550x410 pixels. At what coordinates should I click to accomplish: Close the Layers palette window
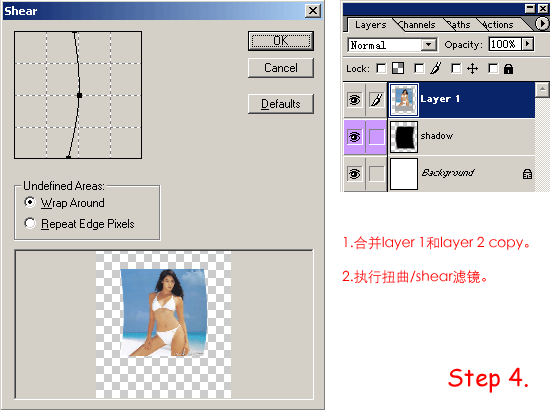coord(543,9)
